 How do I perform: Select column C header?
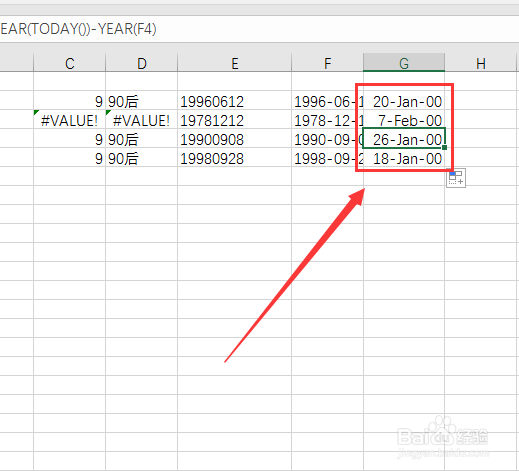click(70, 63)
